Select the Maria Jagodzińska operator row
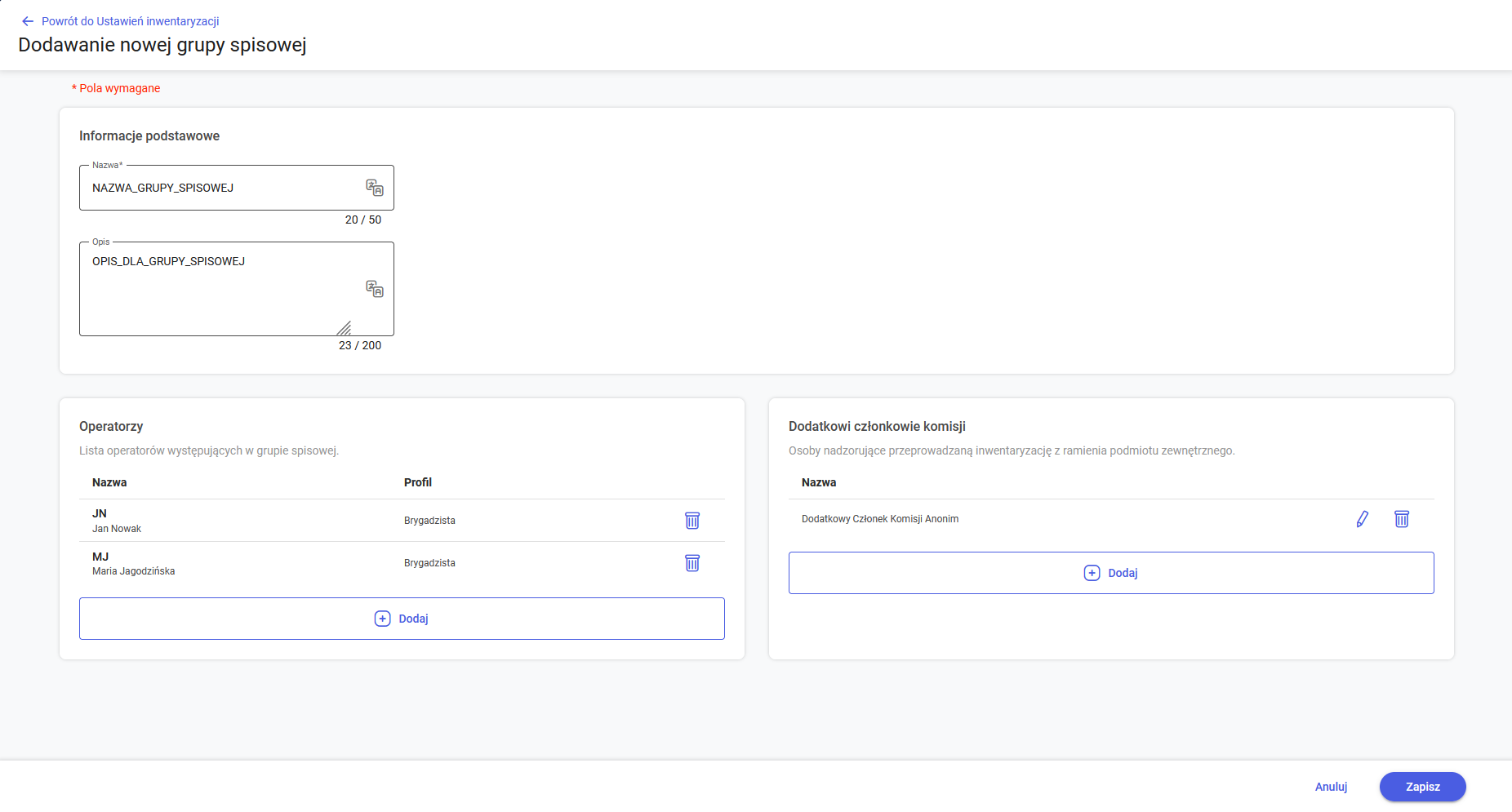Viewport: 1512px width, 812px height. point(245,563)
